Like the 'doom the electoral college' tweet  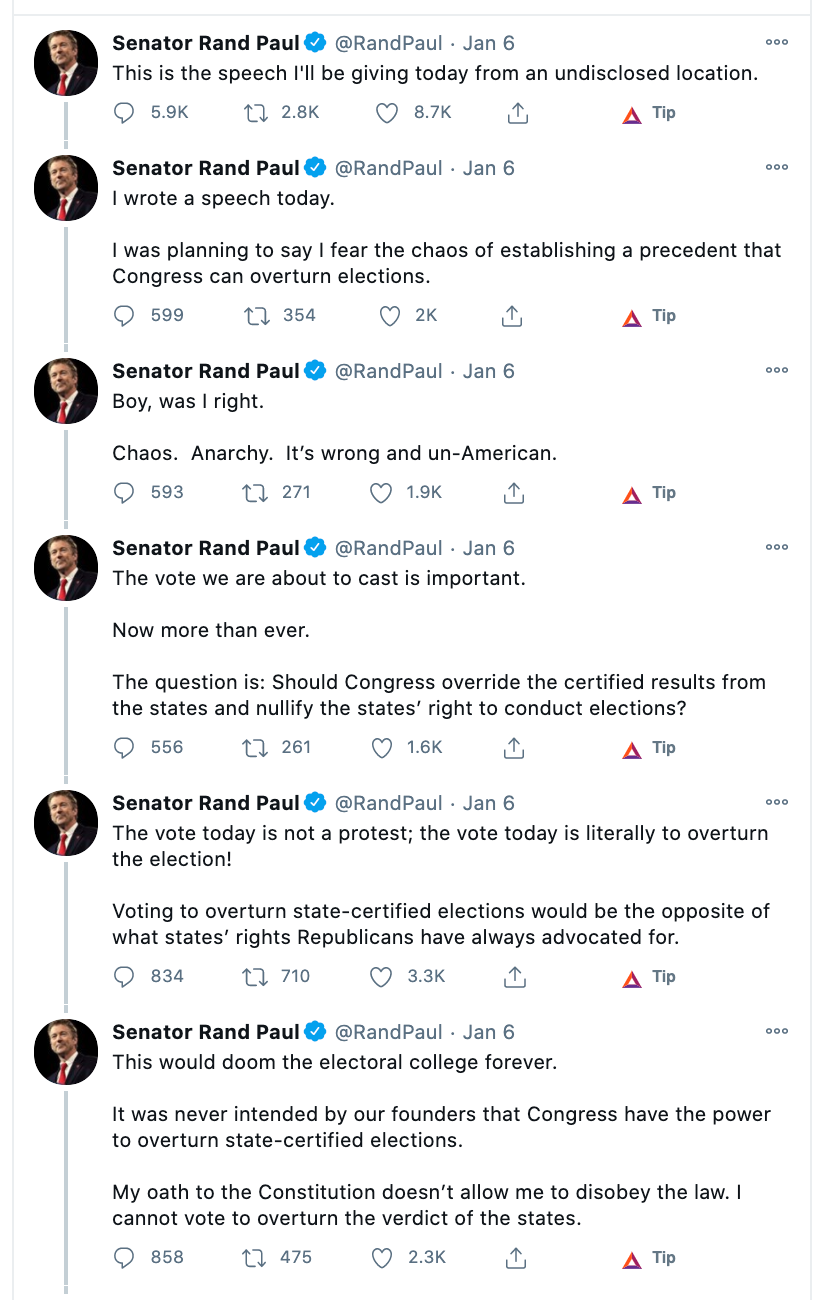(381, 1258)
